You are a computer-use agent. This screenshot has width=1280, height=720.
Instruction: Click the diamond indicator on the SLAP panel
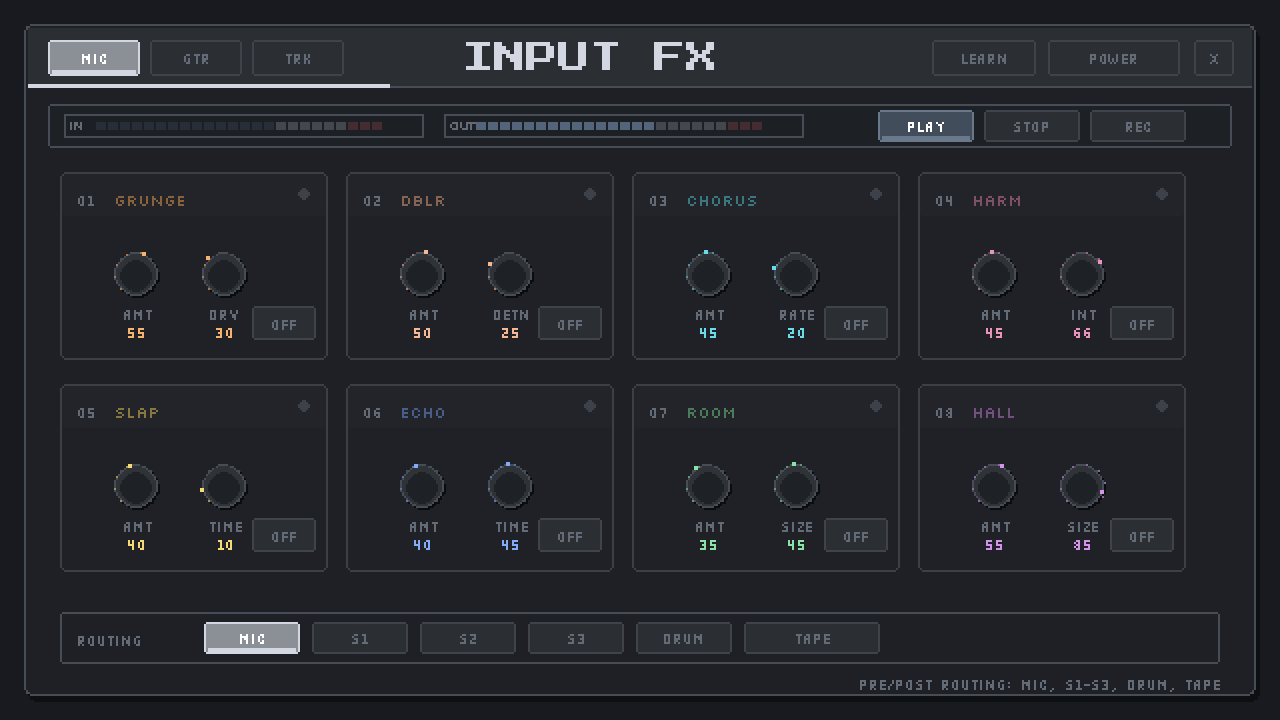click(x=304, y=406)
